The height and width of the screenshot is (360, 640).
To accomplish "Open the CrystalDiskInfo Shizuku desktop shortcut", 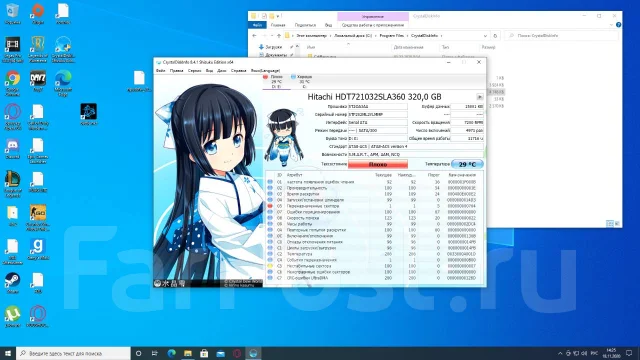I will [63, 49].
